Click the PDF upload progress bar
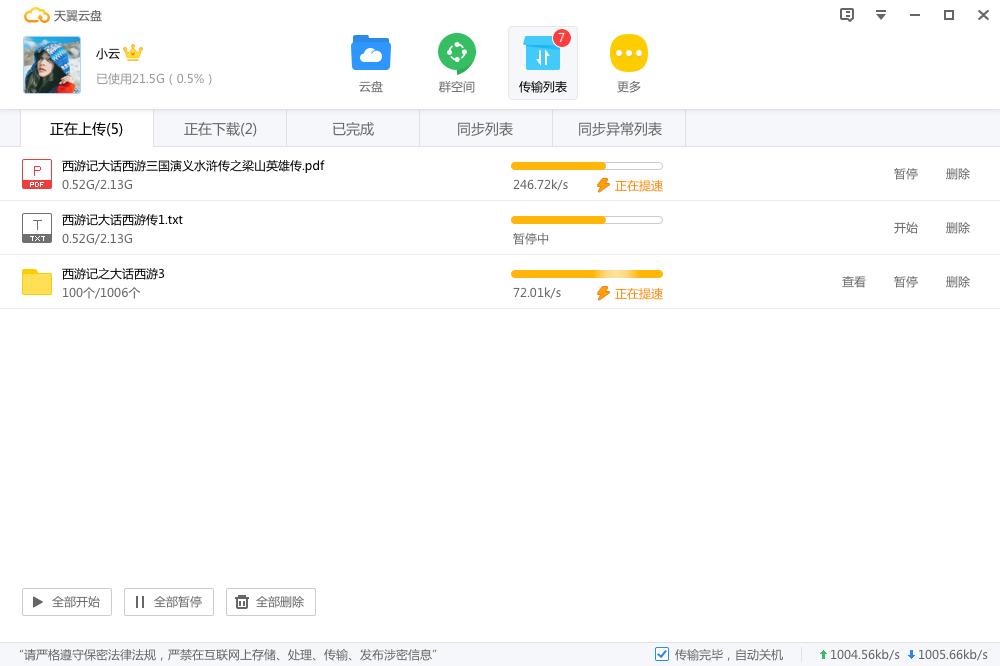 (586, 166)
